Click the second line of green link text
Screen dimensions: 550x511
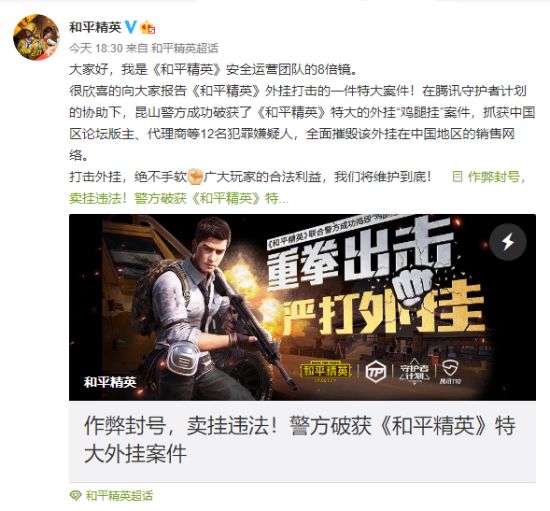tap(179, 199)
